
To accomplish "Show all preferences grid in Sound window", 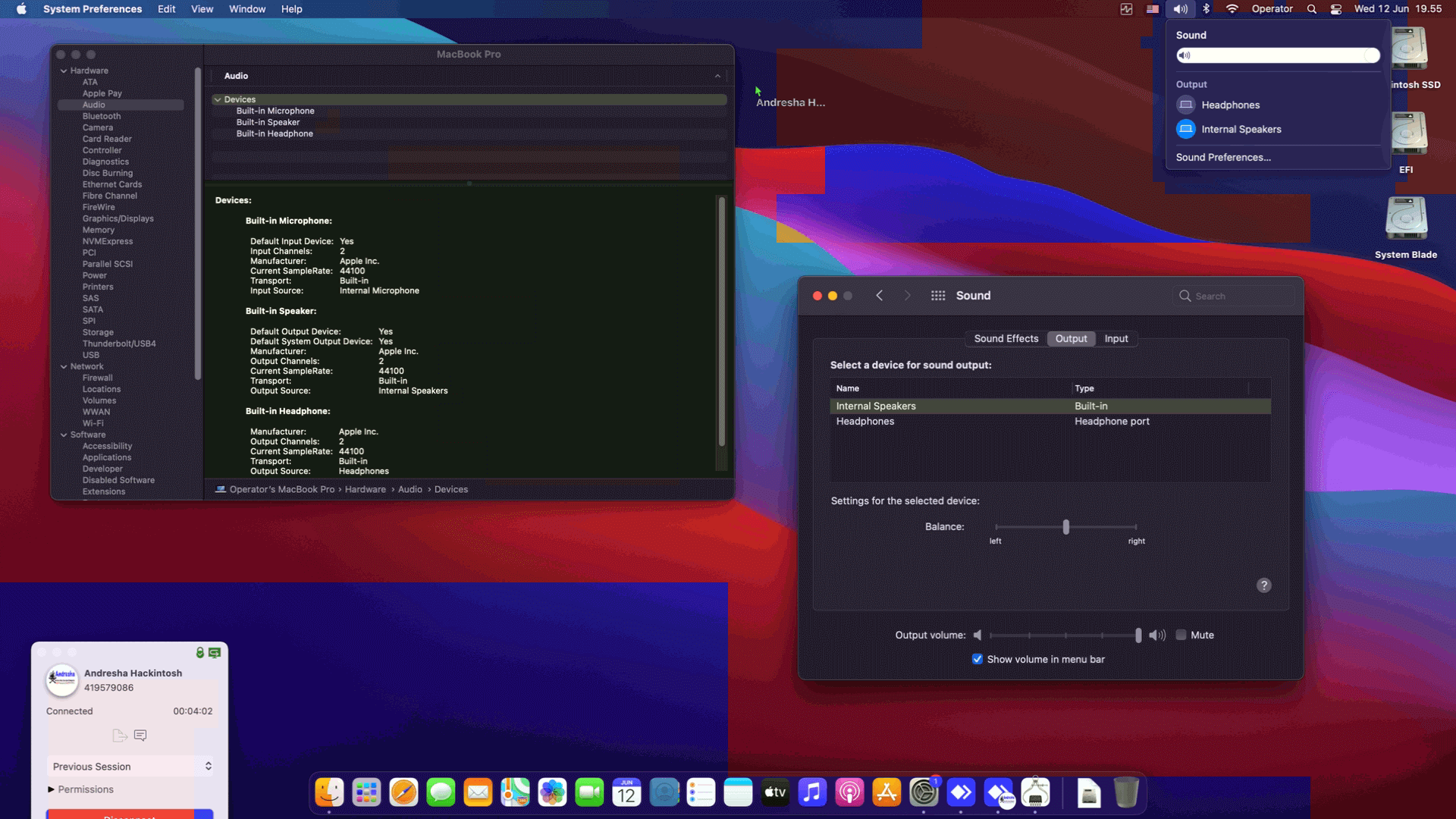I will click(938, 296).
